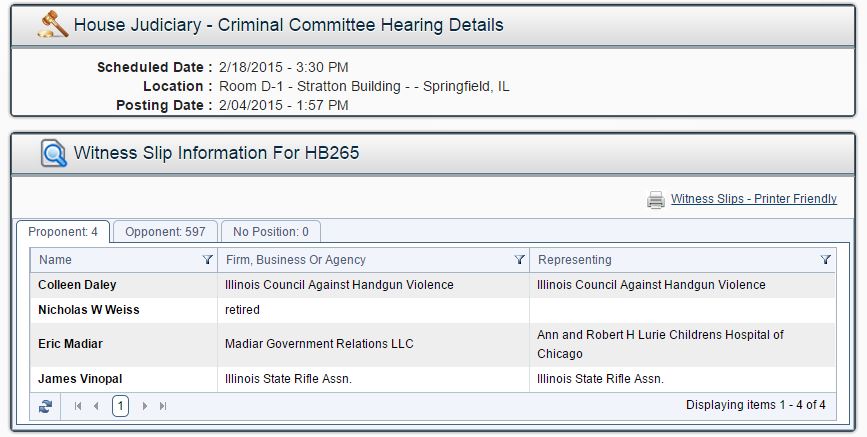Sort by Name column header
This screenshot has height=437, width=867.
(x=56, y=260)
